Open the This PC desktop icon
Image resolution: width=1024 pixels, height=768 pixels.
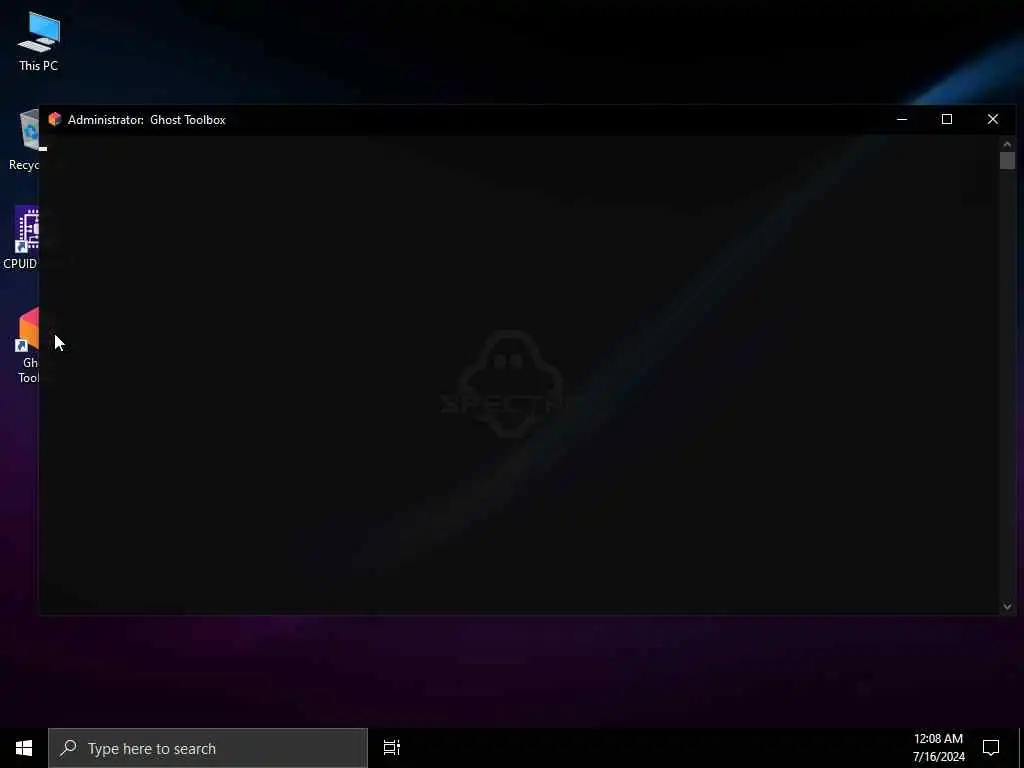pos(39,41)
